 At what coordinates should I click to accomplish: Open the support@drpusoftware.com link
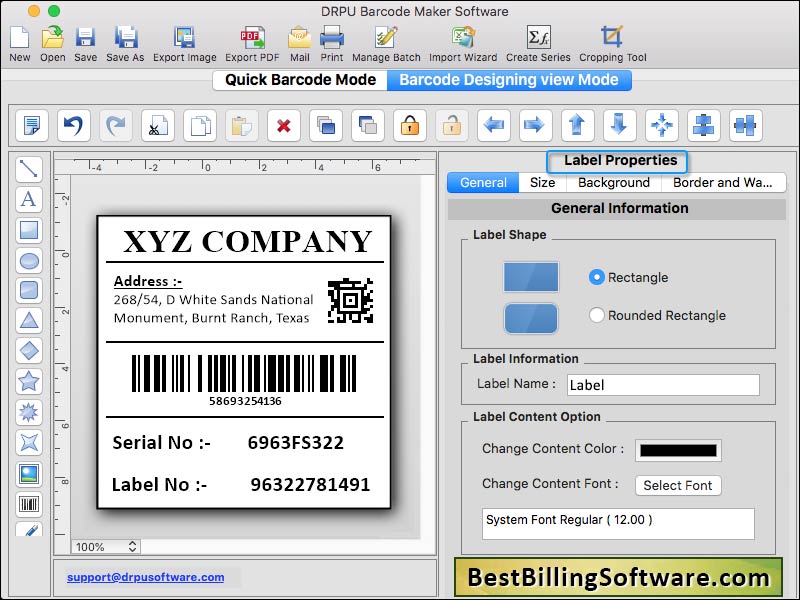click(x=146, y=577)
